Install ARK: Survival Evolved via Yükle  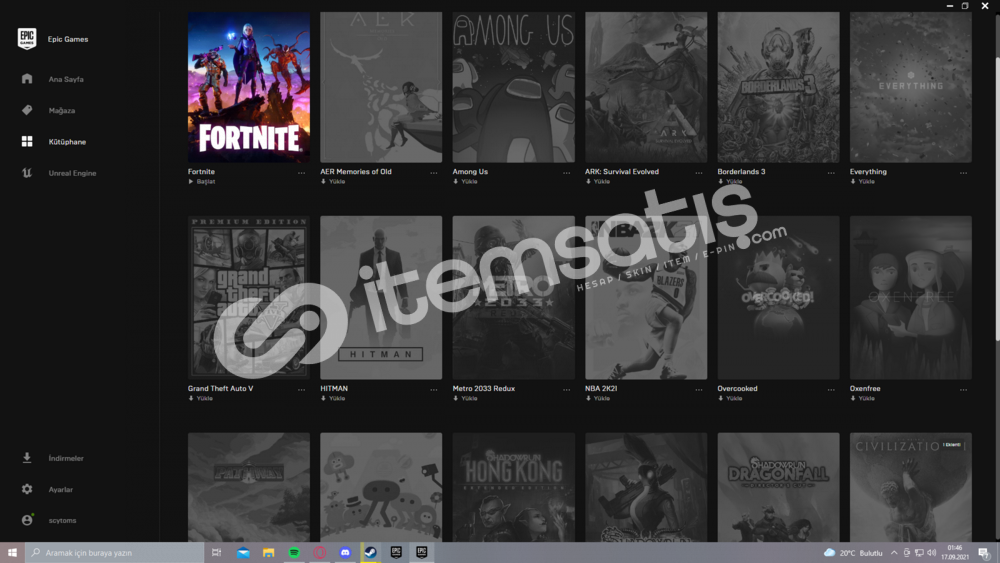point(598,182)
